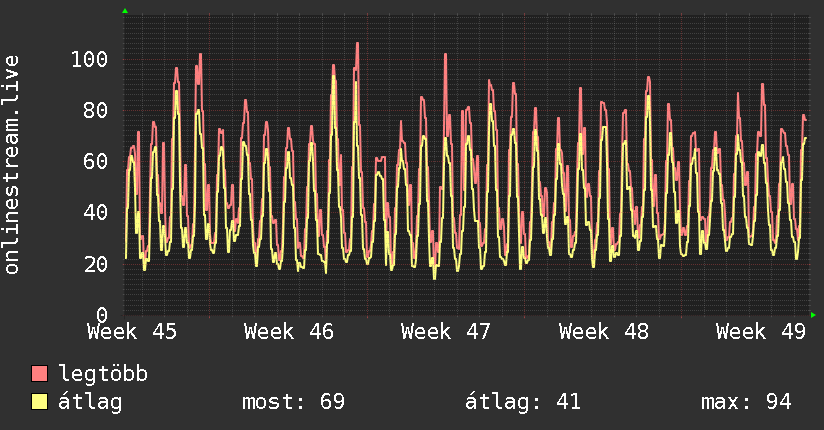Image resolution: width=824 pixels, height=430 pixels.
Task: Click the yellow átlag legend swatch
Action: click(40, 403)
